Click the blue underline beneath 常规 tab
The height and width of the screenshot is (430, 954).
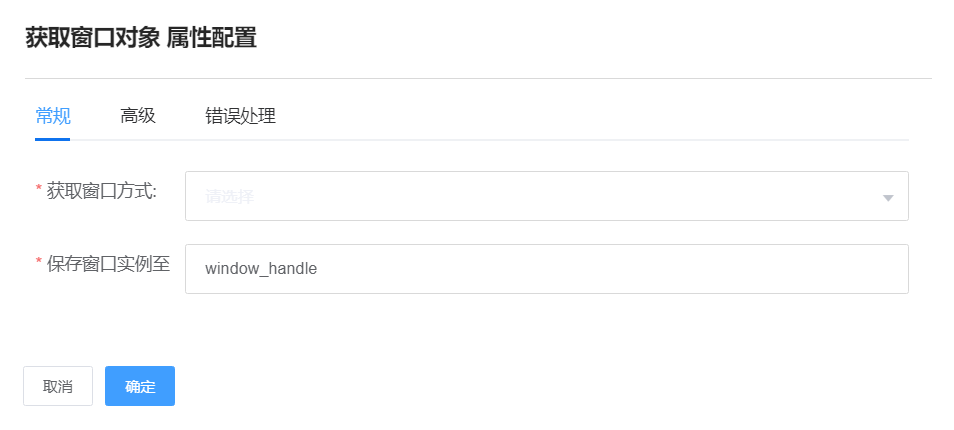pyautogui.click(x=53, y=139)
